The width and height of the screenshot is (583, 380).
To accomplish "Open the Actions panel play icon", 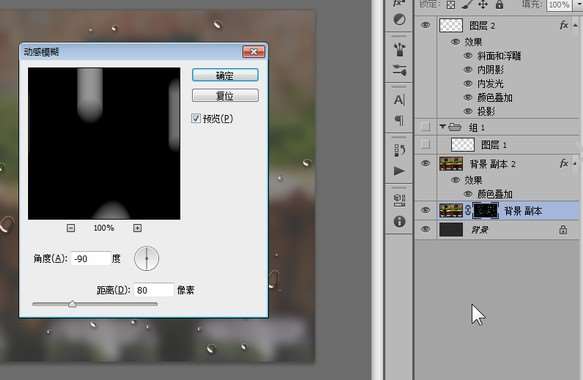I will pyautogui.click(x=399, y=171).
